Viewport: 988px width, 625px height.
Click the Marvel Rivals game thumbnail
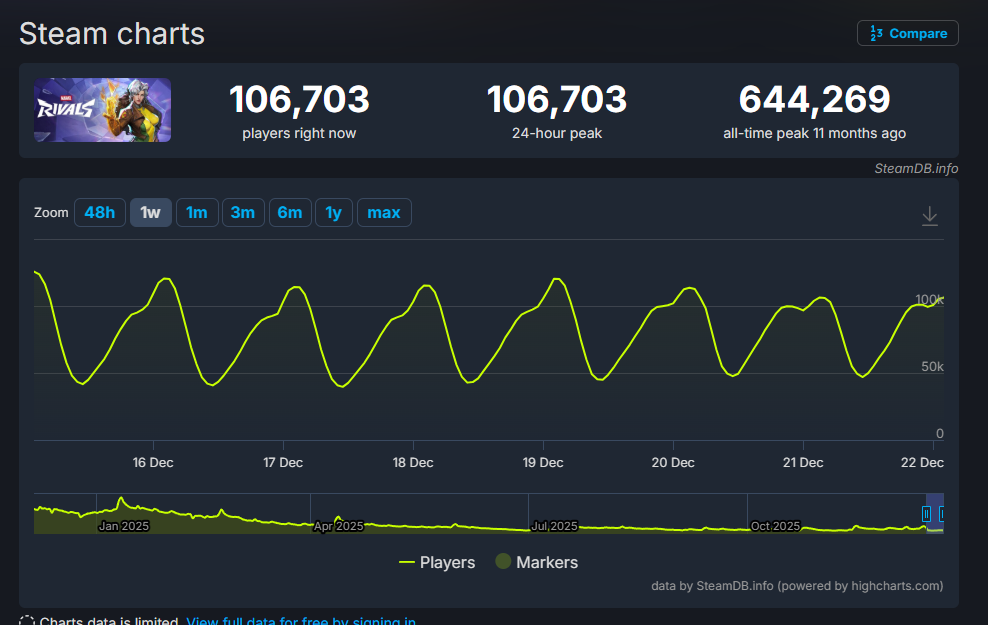click(103, 110)
